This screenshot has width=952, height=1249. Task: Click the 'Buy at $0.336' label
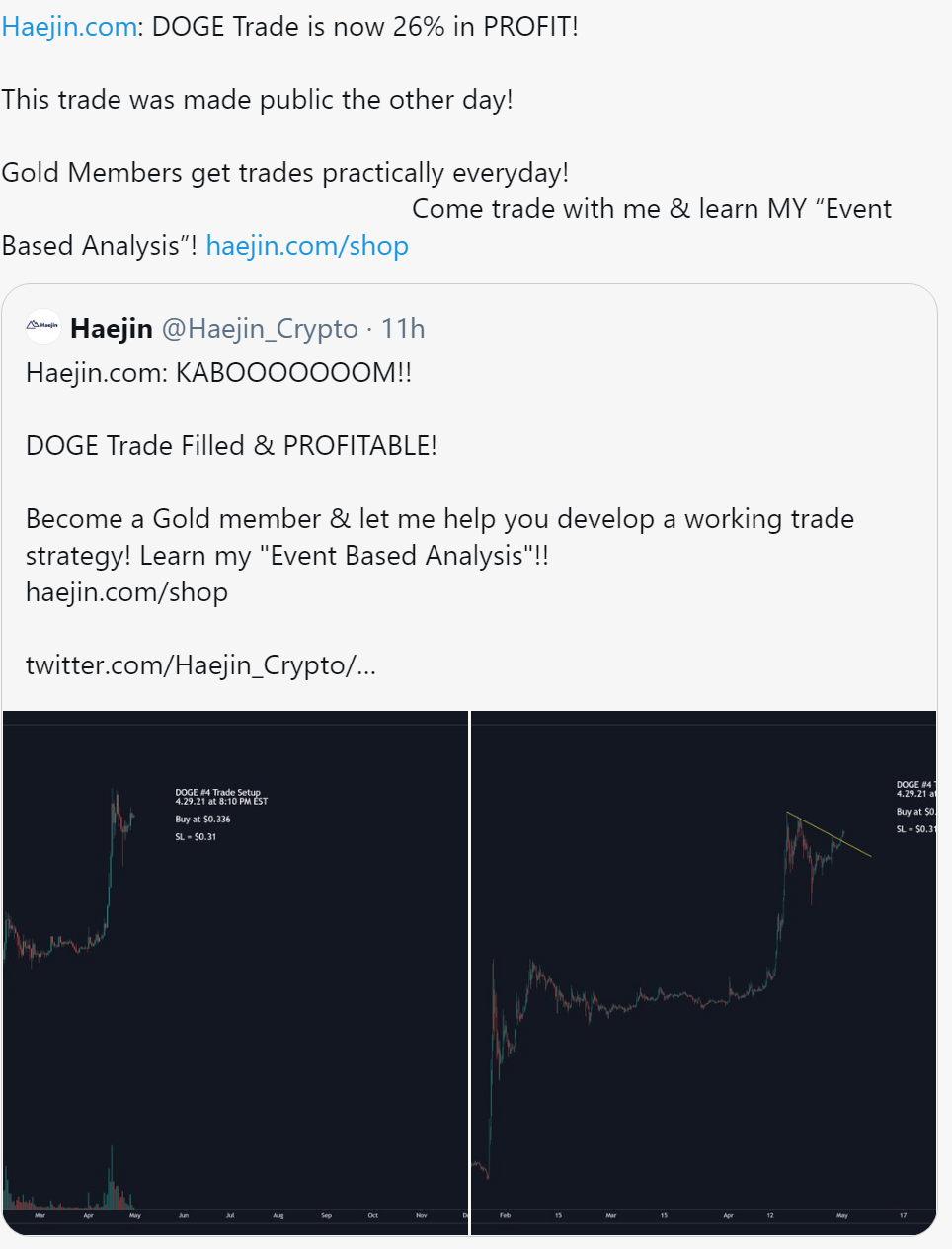pyautogui.click(x=202, y=820)
